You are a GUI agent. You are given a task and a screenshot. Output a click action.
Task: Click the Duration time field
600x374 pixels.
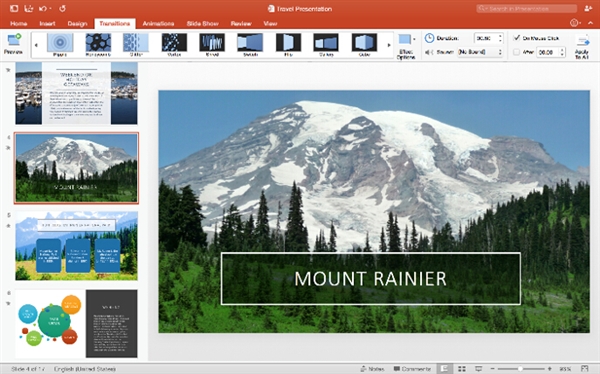pyautogui.click(x=485, y=38)
